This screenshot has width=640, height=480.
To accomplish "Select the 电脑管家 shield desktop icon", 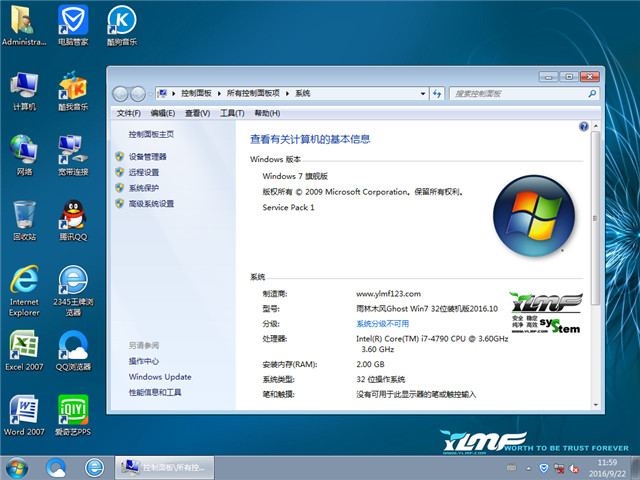I will click(x=72, y=25).
